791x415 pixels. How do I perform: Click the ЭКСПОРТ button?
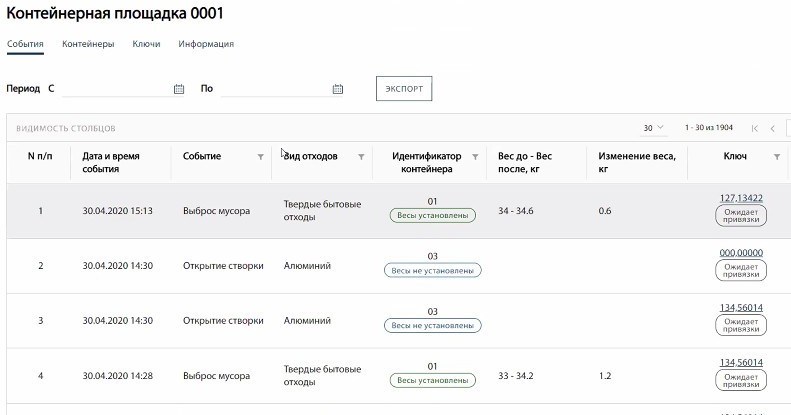(404, 88)
